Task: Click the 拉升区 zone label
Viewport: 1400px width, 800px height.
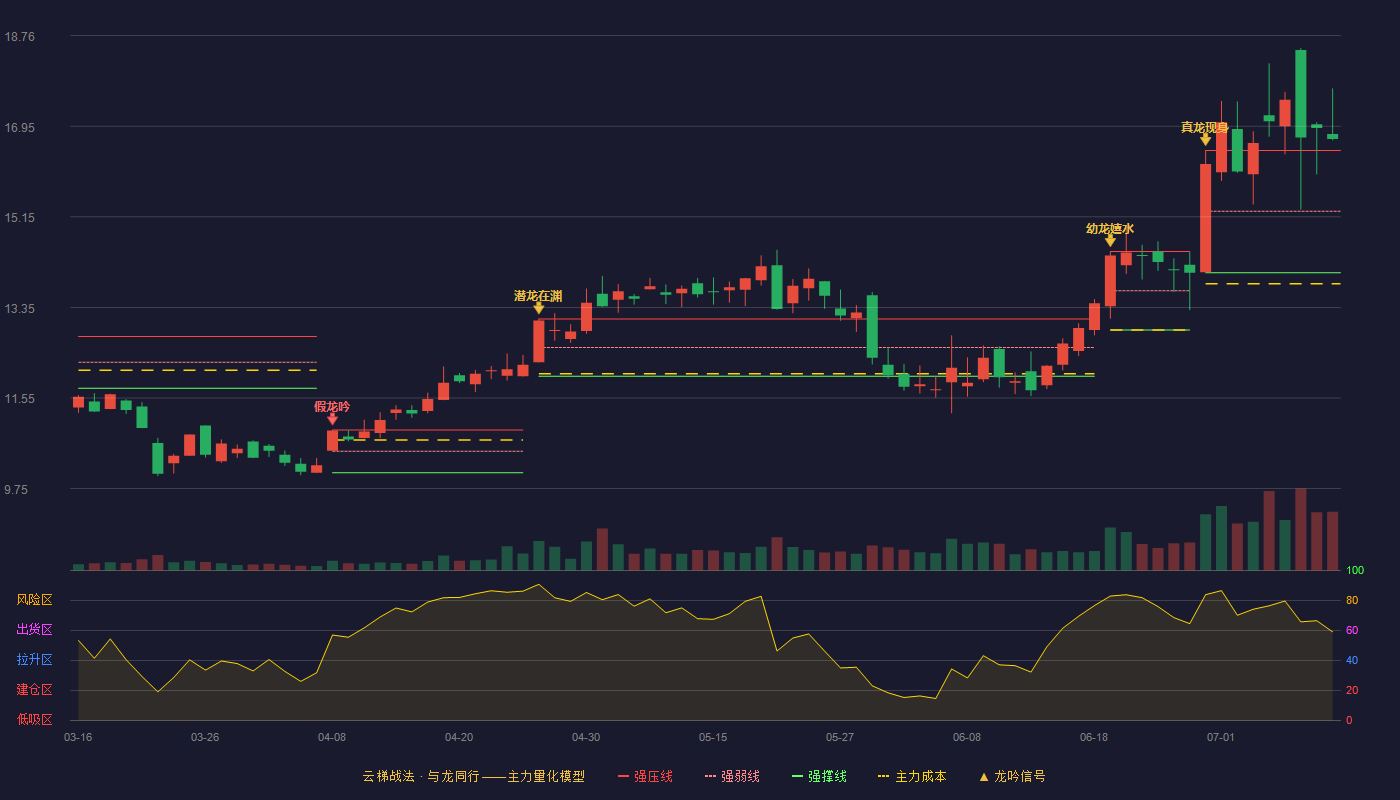Action: [x=35, y=660]
